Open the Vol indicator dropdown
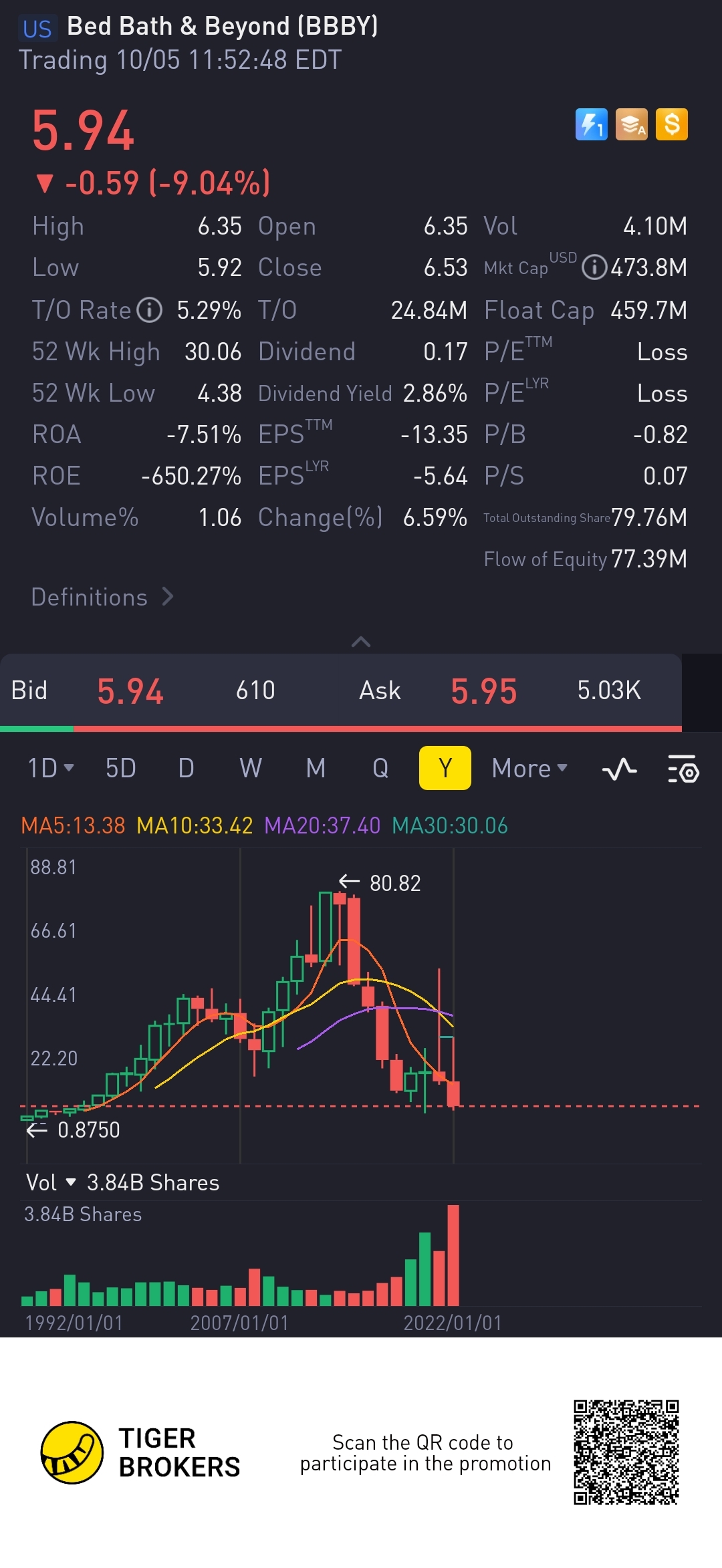 click(x=51, y=1182)
